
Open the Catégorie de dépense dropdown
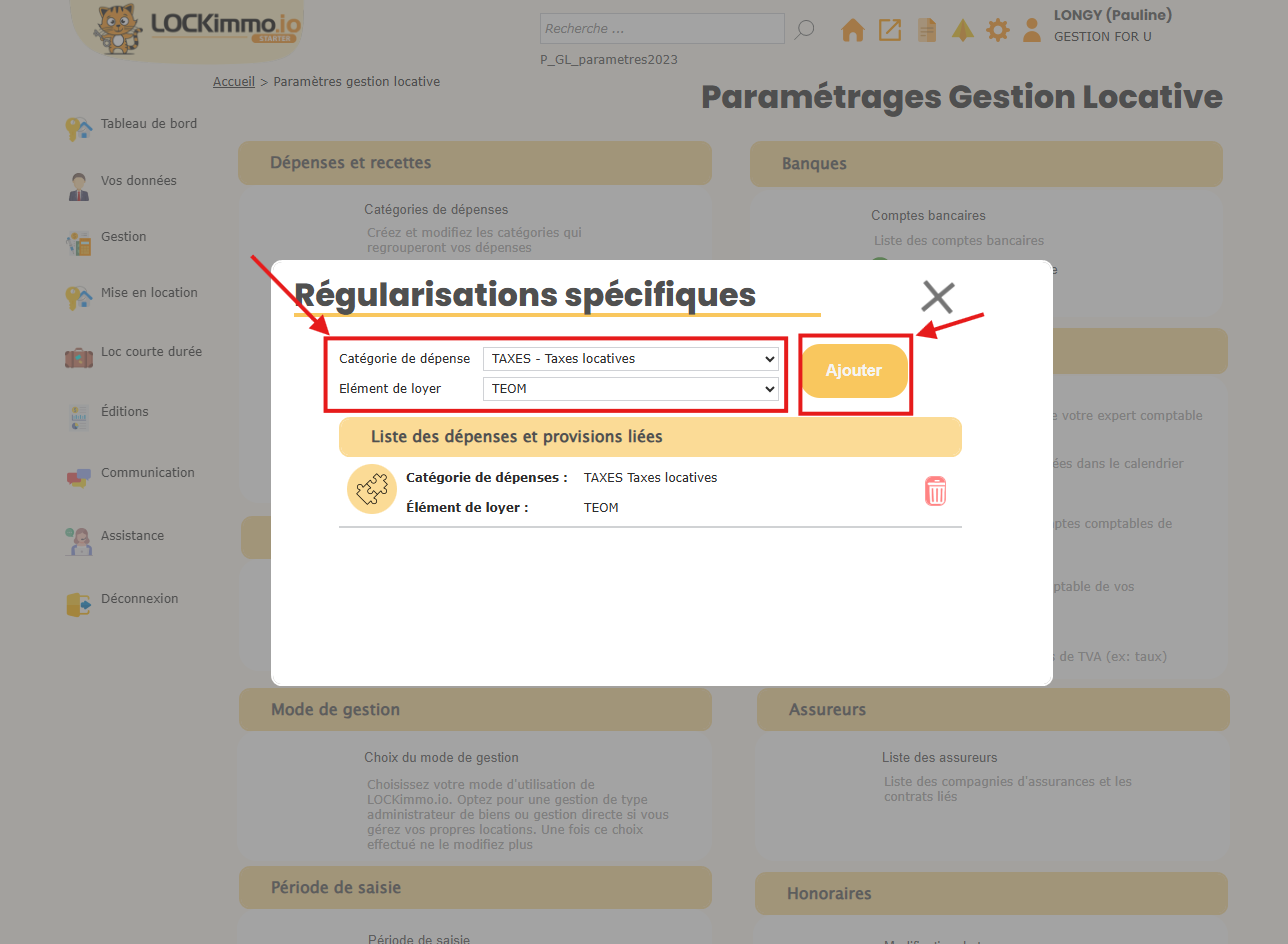tap(630, 359)
